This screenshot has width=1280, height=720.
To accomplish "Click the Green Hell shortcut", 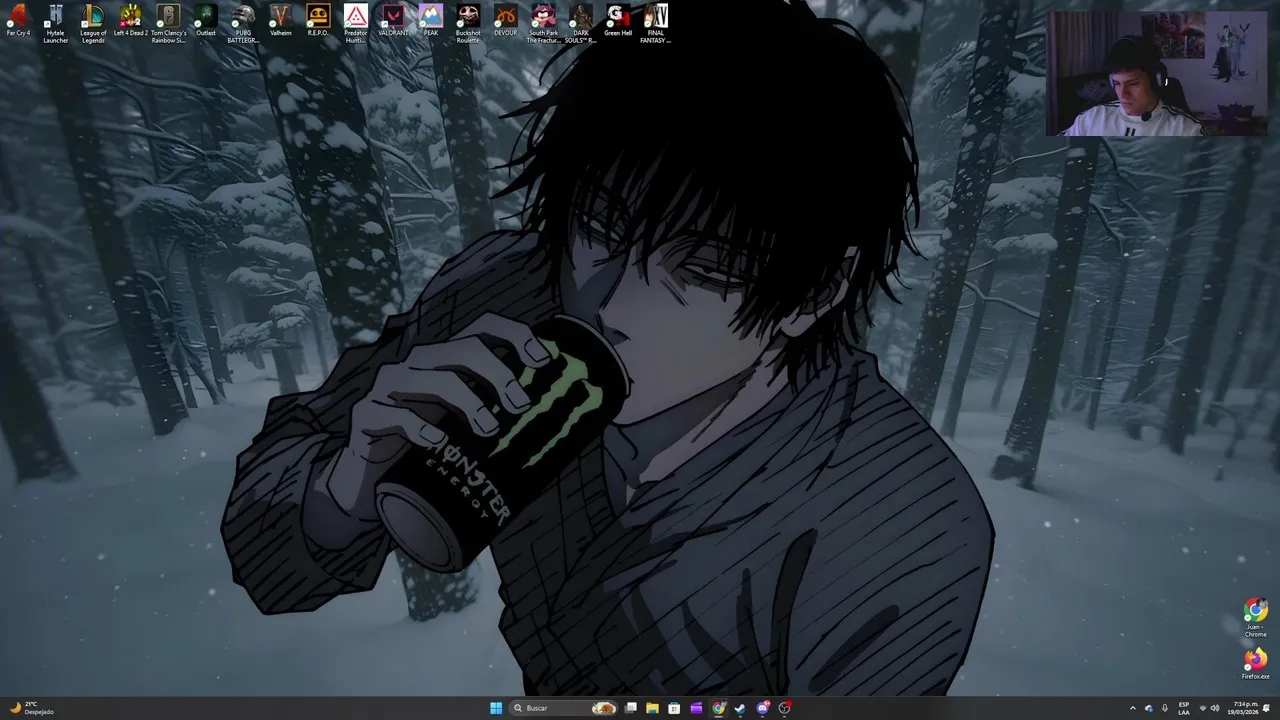I will point(618,20).
